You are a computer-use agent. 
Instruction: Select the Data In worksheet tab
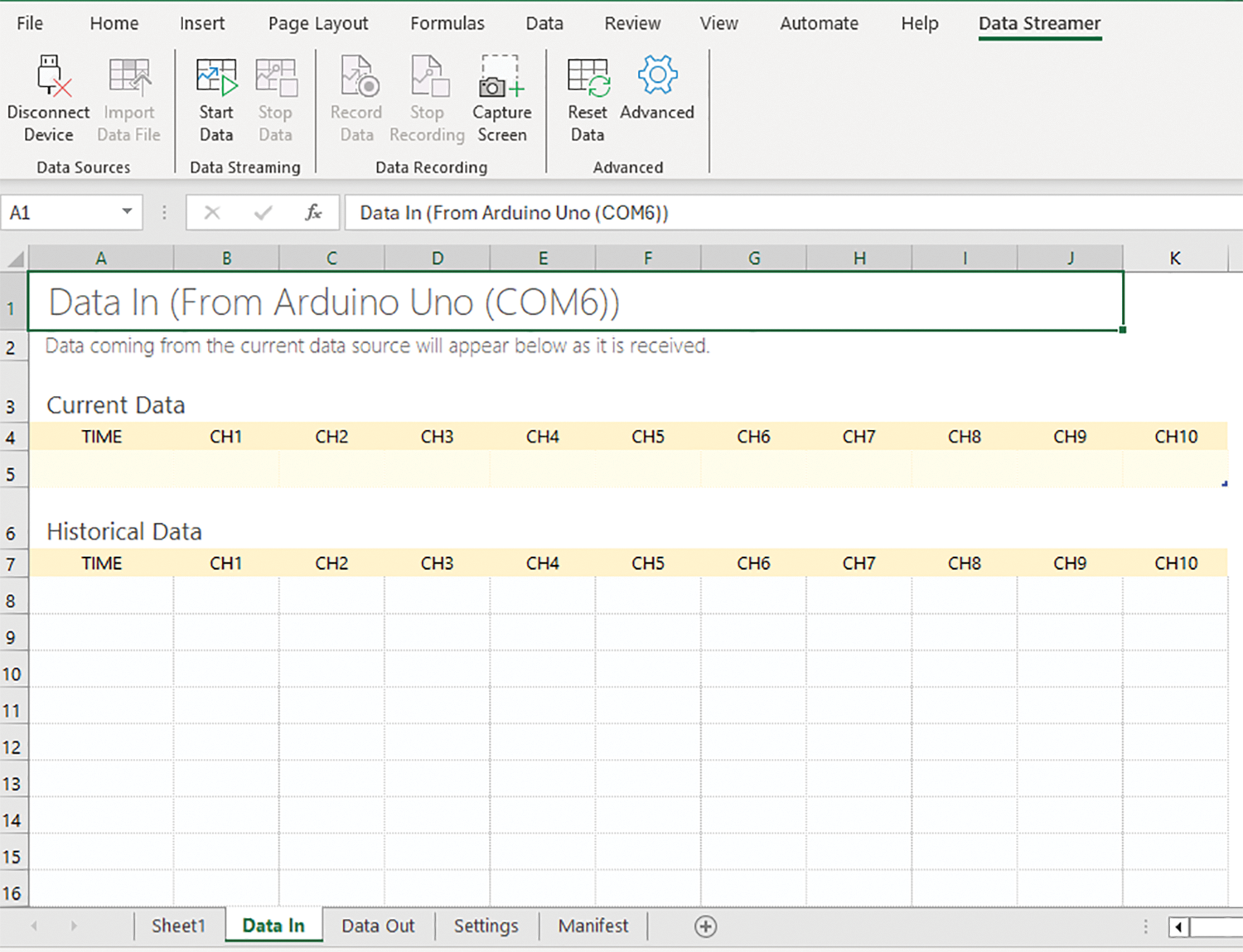coord(273,925)
